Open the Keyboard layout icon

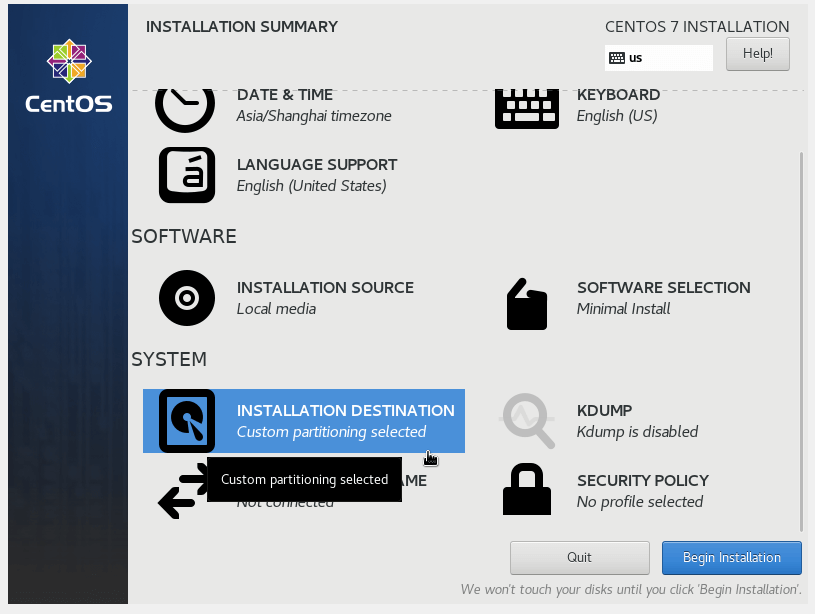coord(527,108)
